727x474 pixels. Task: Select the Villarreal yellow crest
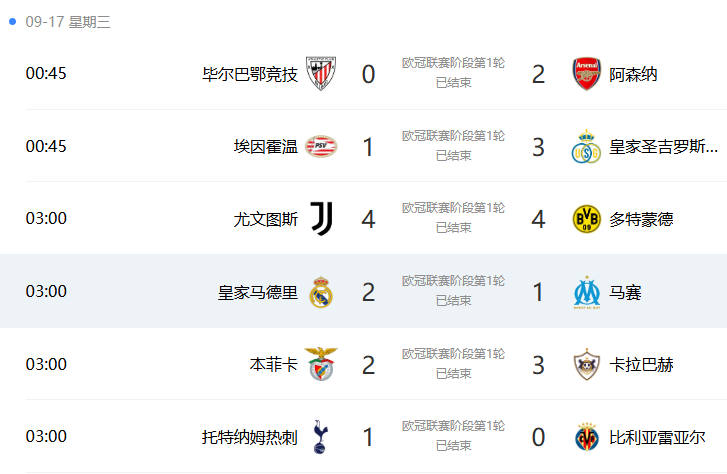tap(587, 437)
